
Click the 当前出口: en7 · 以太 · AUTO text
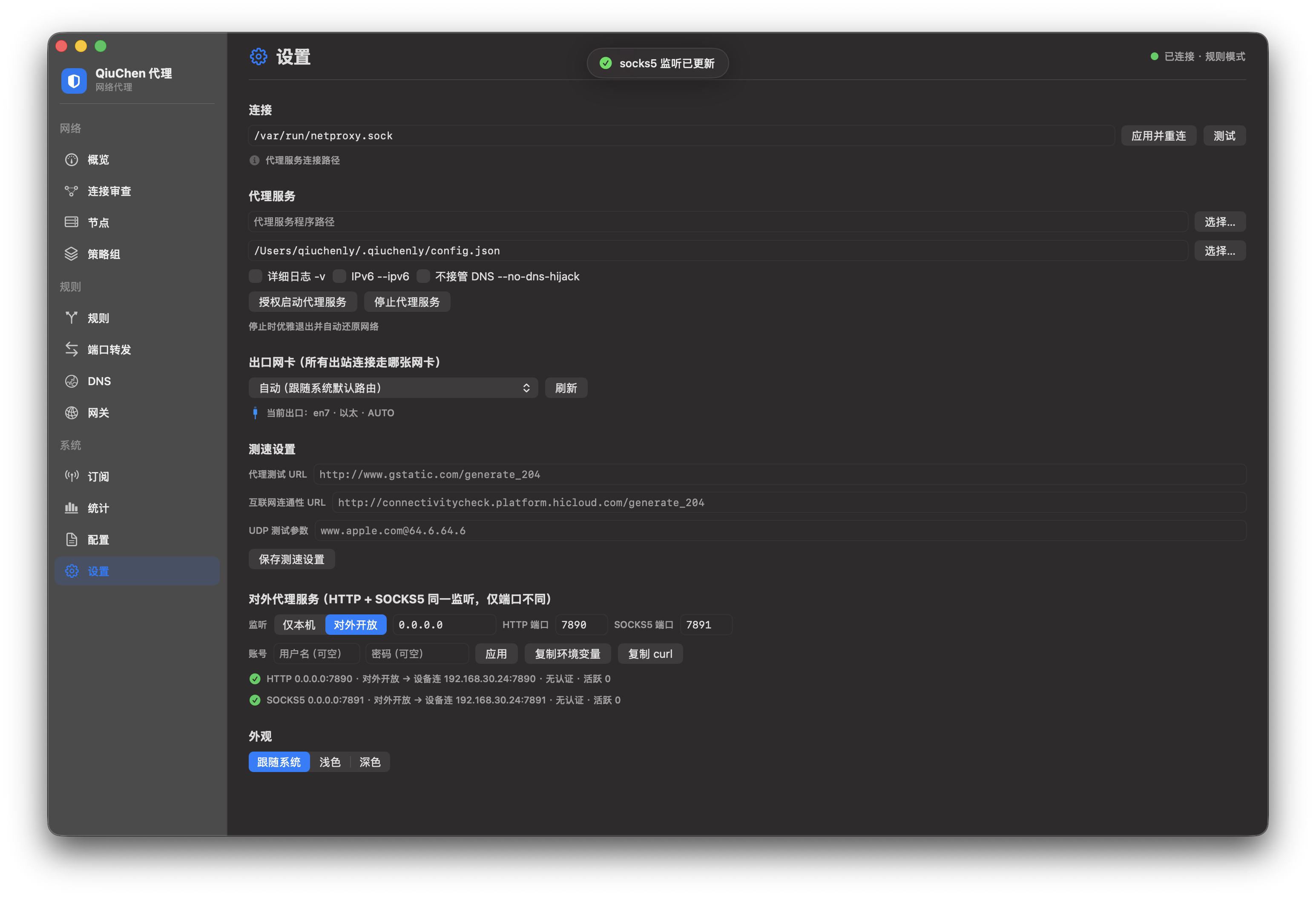point(330,413)
